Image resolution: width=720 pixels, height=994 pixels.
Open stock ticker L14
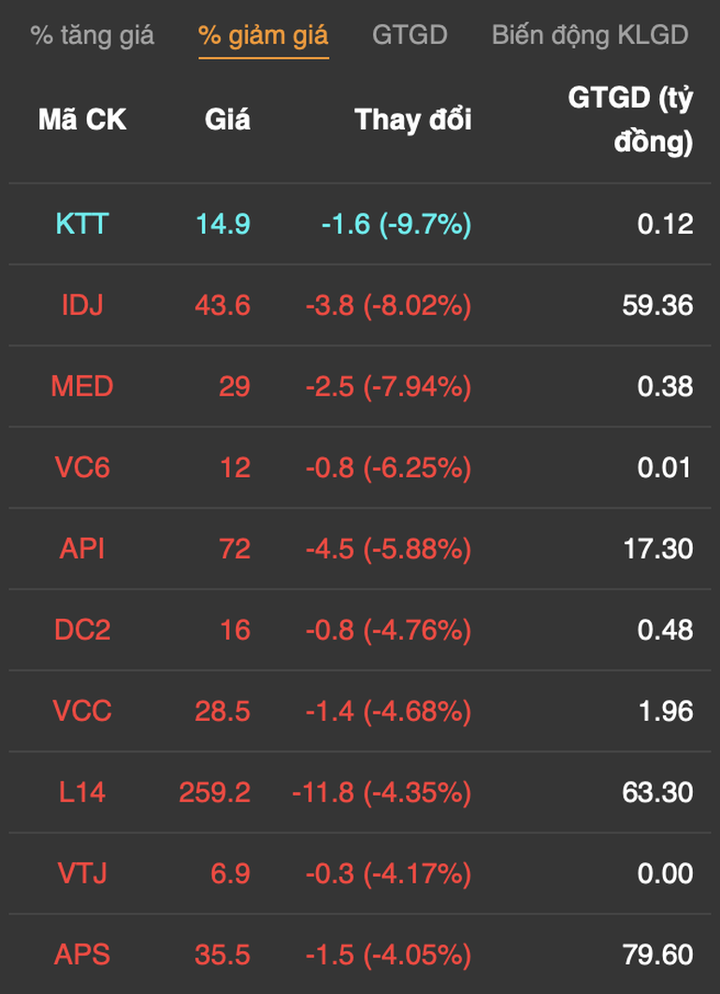pos(82,792)
